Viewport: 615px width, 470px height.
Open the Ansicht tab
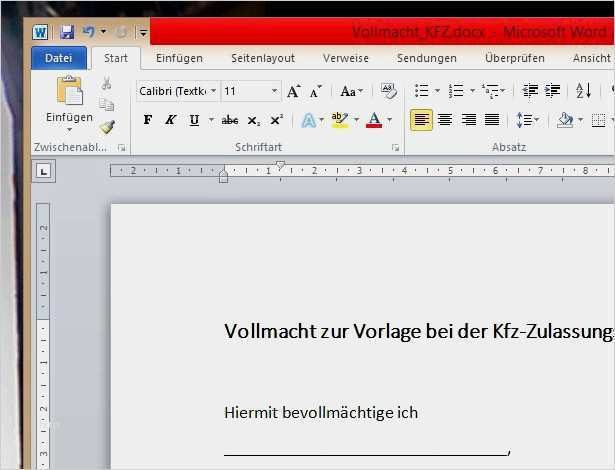pos(591,58)
